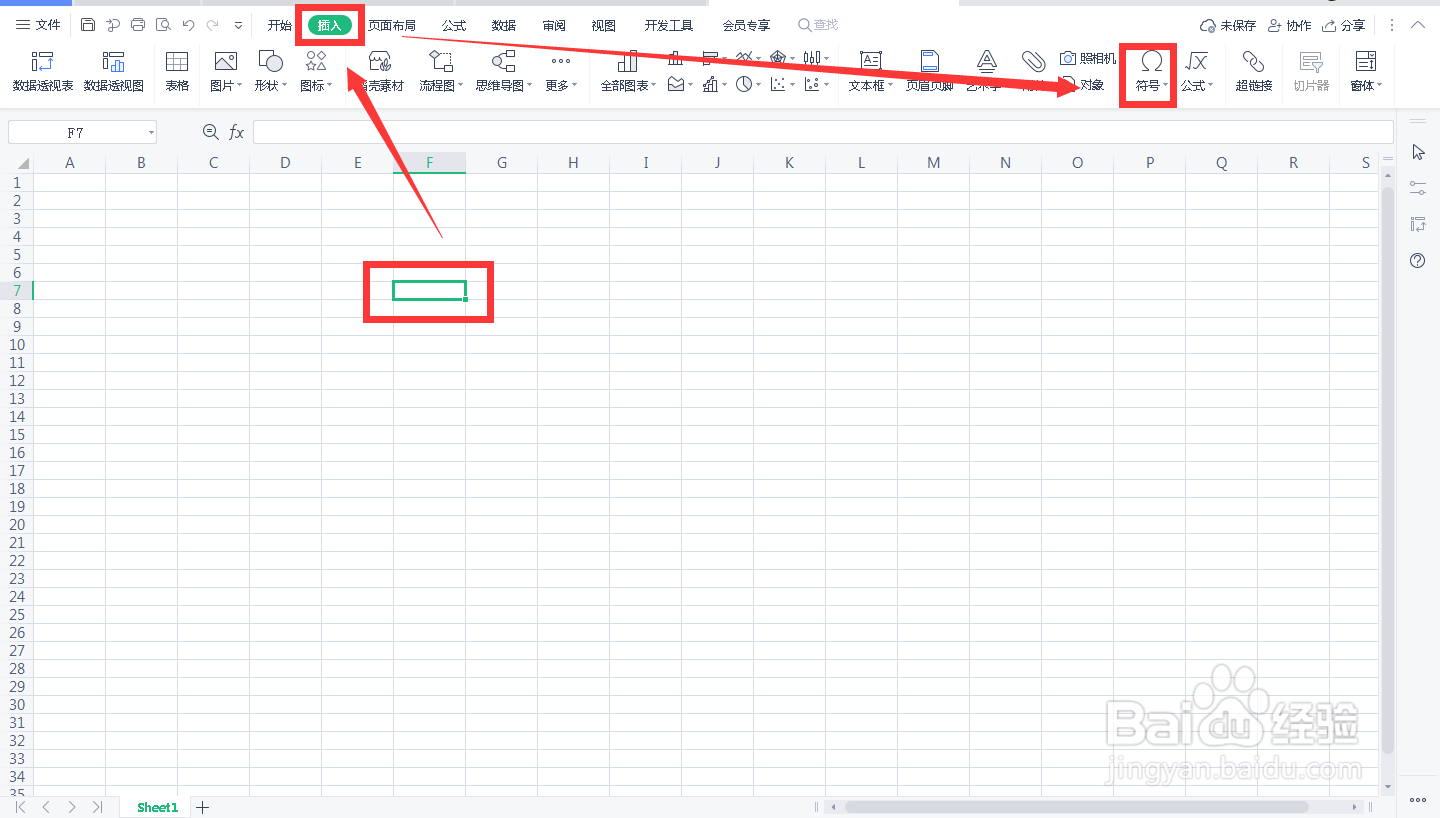Click the print icon in quick access bar
The image size is (1440, 818).
[138, 25]
